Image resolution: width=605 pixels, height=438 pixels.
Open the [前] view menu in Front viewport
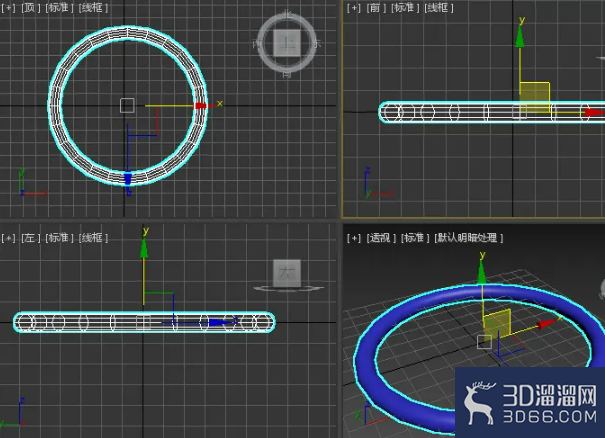(x=375, y=8)
